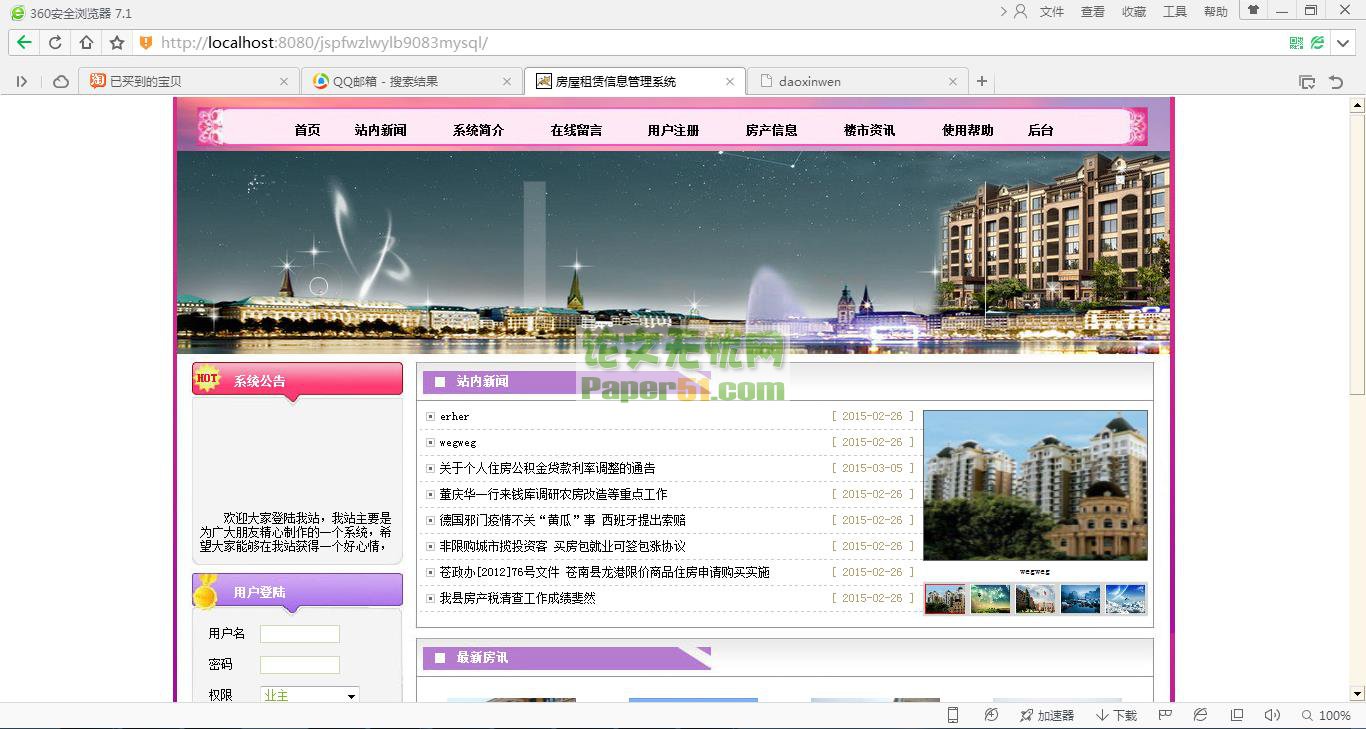Screen dimensions: 1366x729
Task: Reload the current page
Action: click(x=55, y=42)
